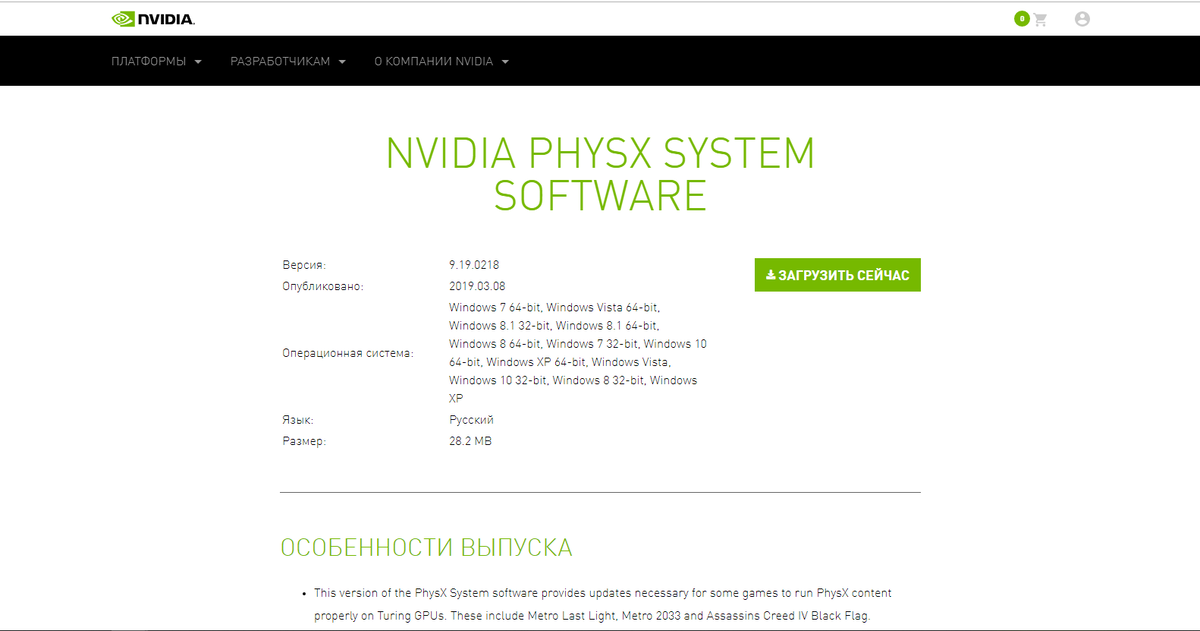Click the Операционная система label
The height and width of the screenshot is (631, 1200).
(x=348, y=353)
